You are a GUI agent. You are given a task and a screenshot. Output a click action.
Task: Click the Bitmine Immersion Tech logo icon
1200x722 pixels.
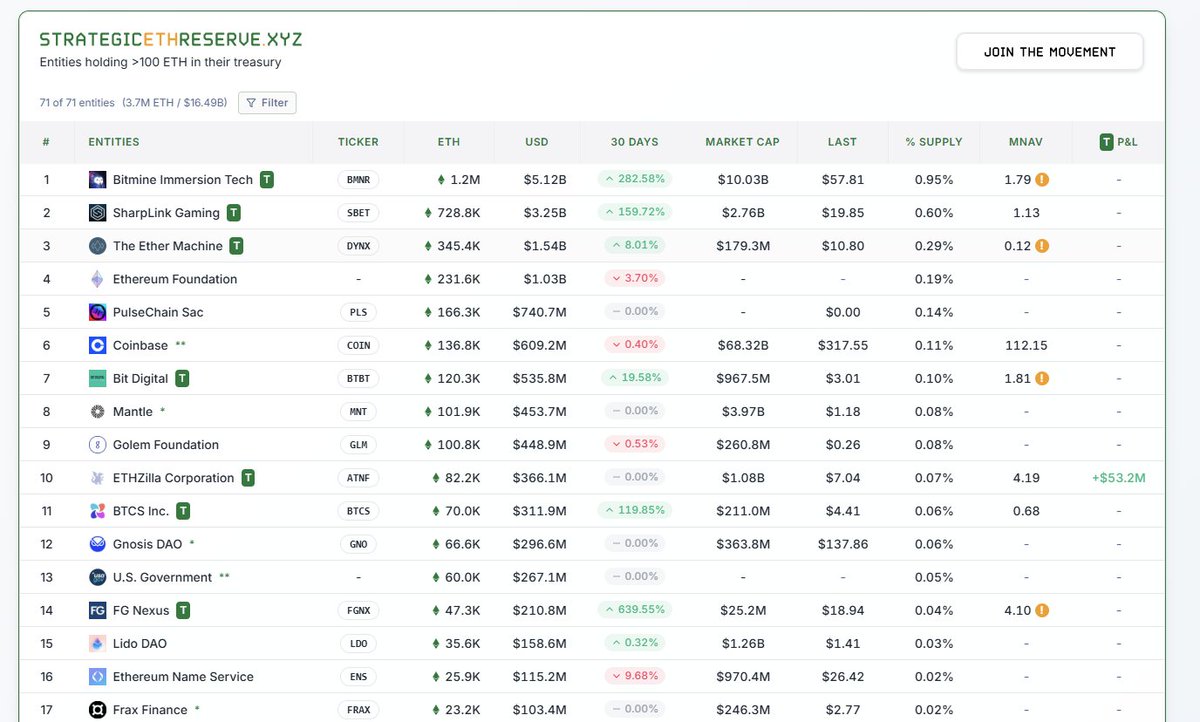[97, 180]
